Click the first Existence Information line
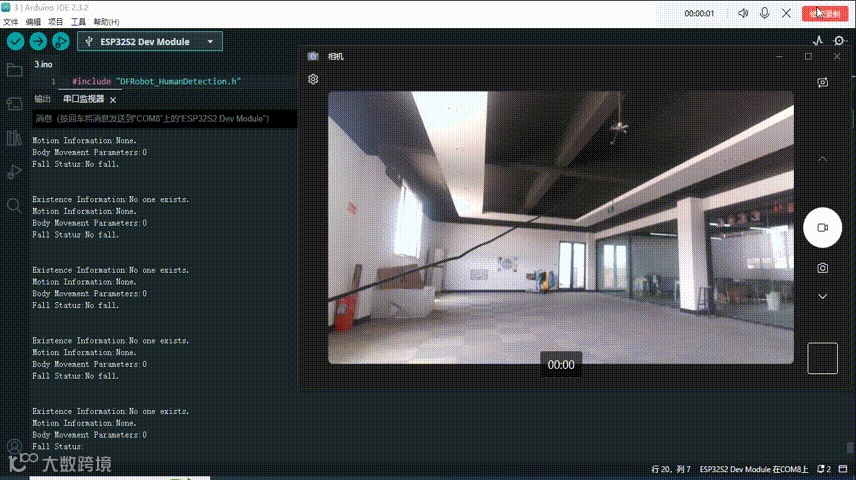856x480 pixels. click(111, 199)
